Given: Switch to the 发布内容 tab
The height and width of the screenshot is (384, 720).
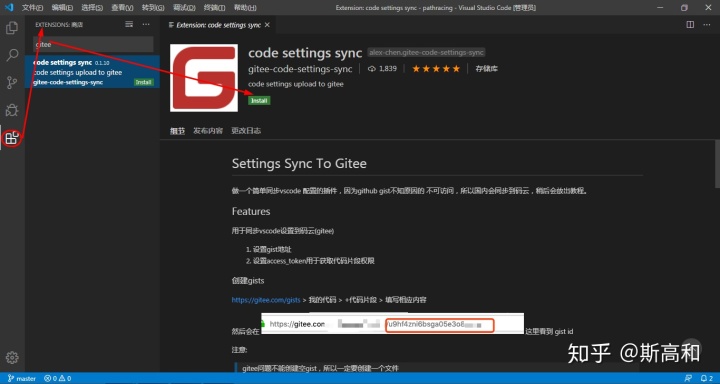Looking at the screenshot, I should click(208, 131).
